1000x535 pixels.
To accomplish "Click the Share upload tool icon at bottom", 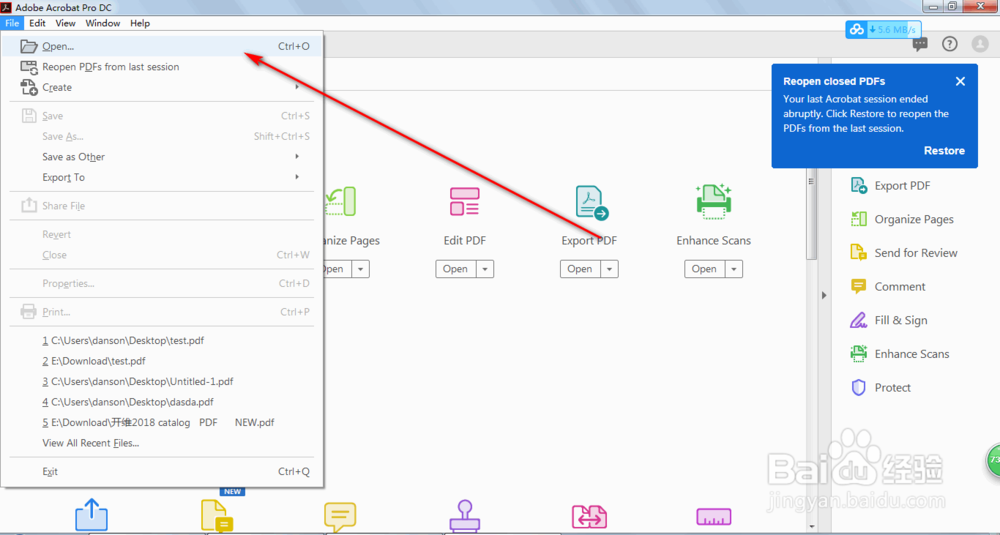I will (x=91, y=515).
